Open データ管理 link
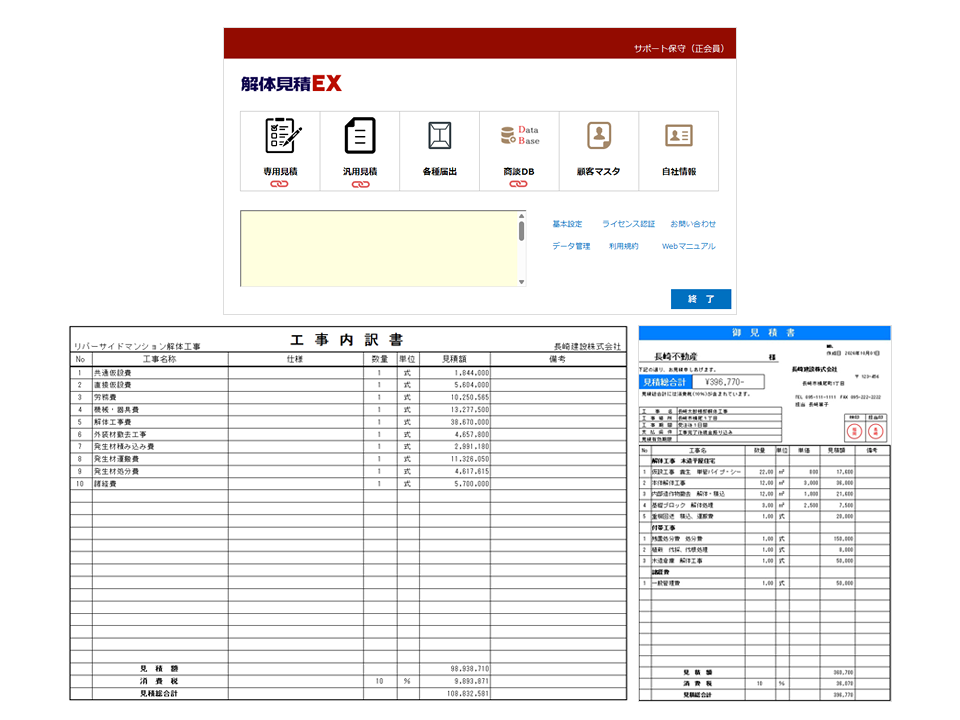Image resolution: width=960 pixels, height=720 pixels. 571,246
